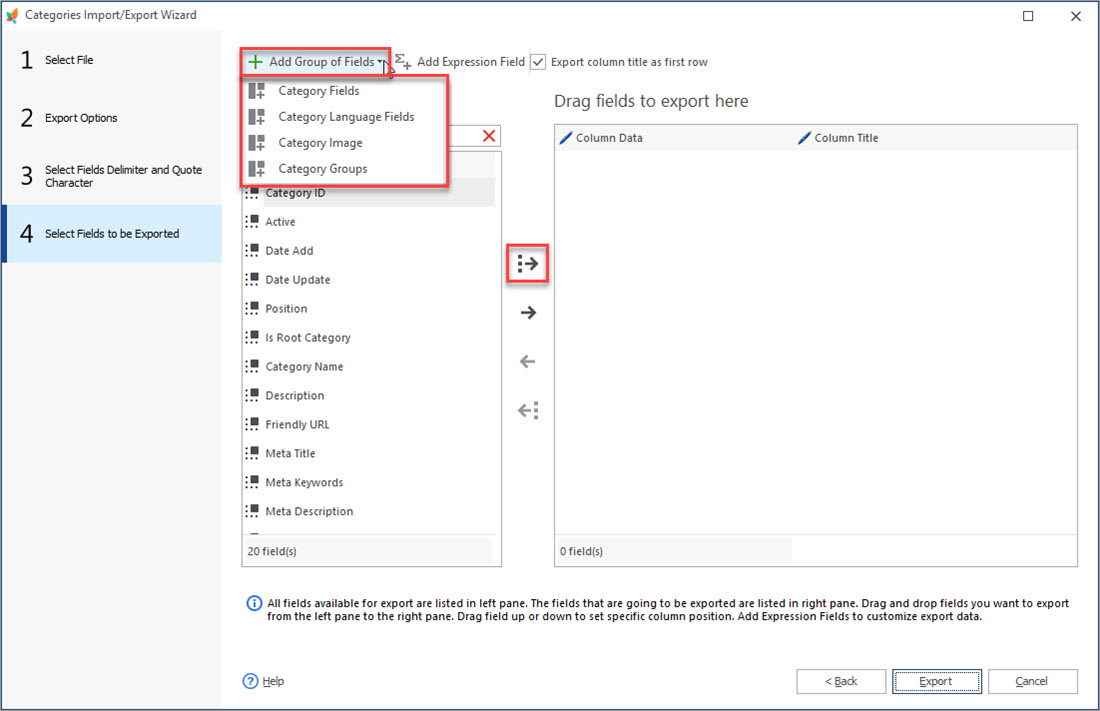
Task: Open the Add Group of Fields dropdown
Action: pos(315,62)
